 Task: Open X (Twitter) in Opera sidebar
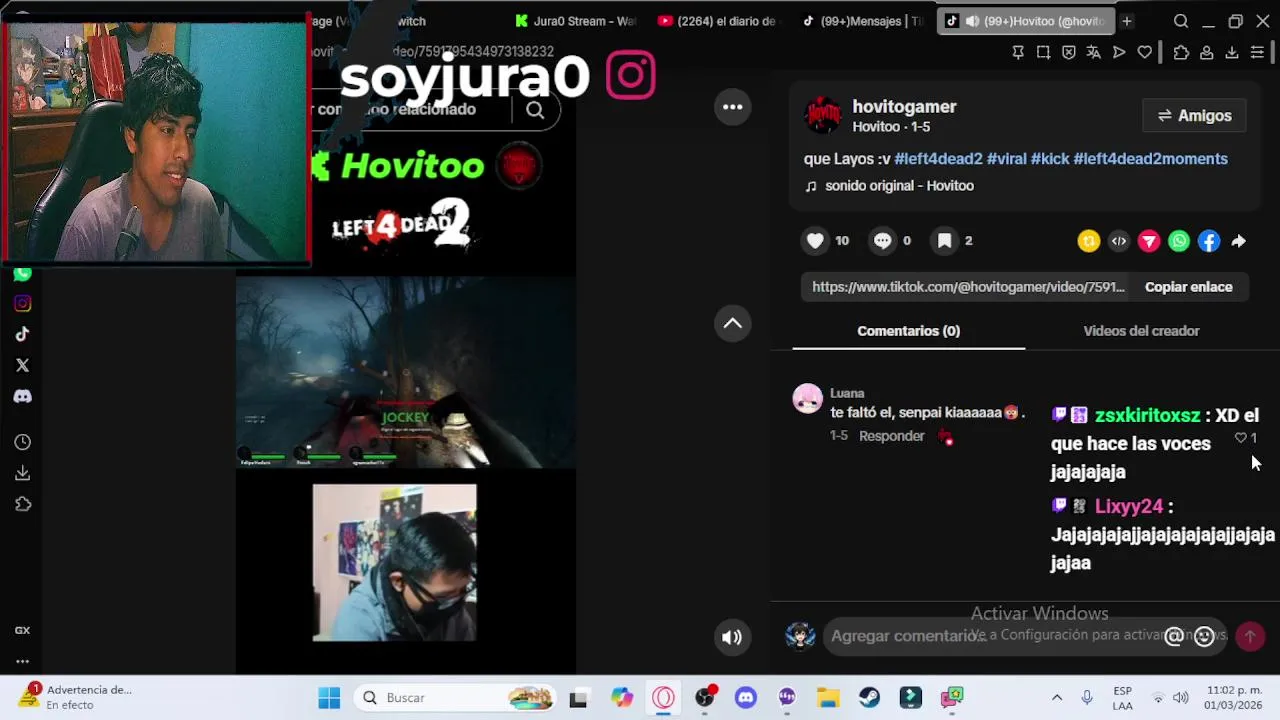23,366
